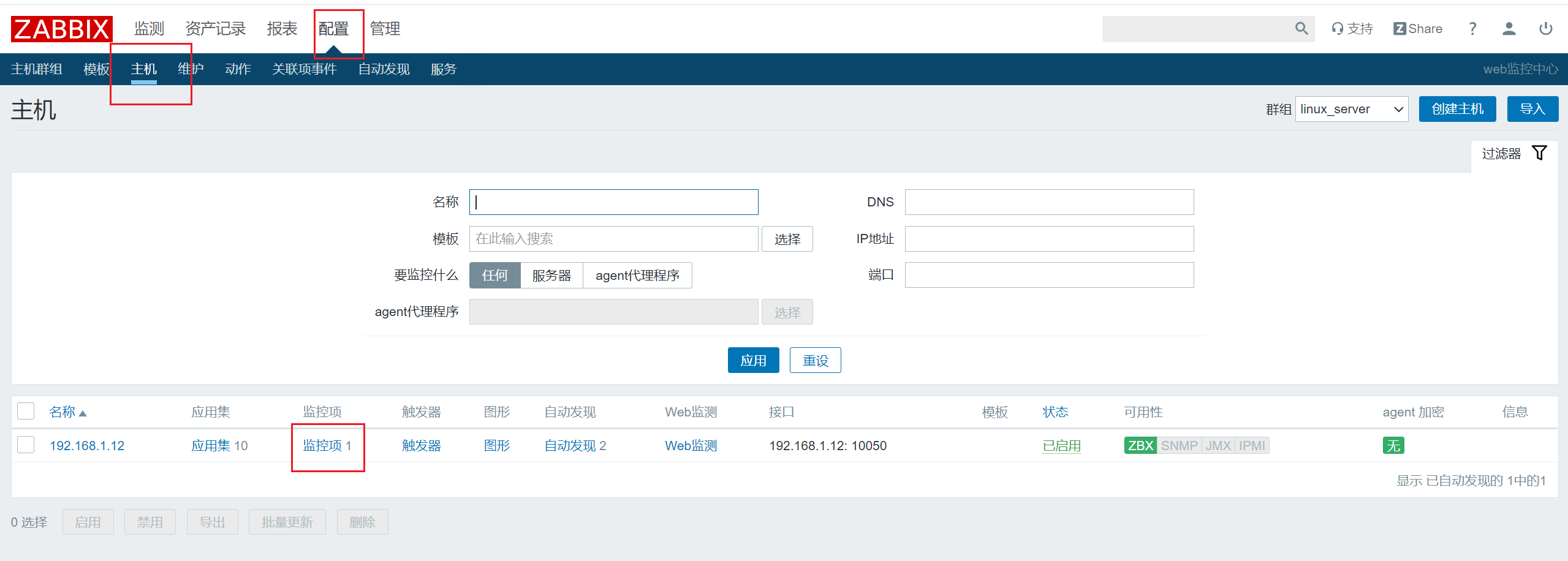Viewport: 1568px width, 561px height.
Task: Click the ZBX availability badge
Action: (1140, 445)
